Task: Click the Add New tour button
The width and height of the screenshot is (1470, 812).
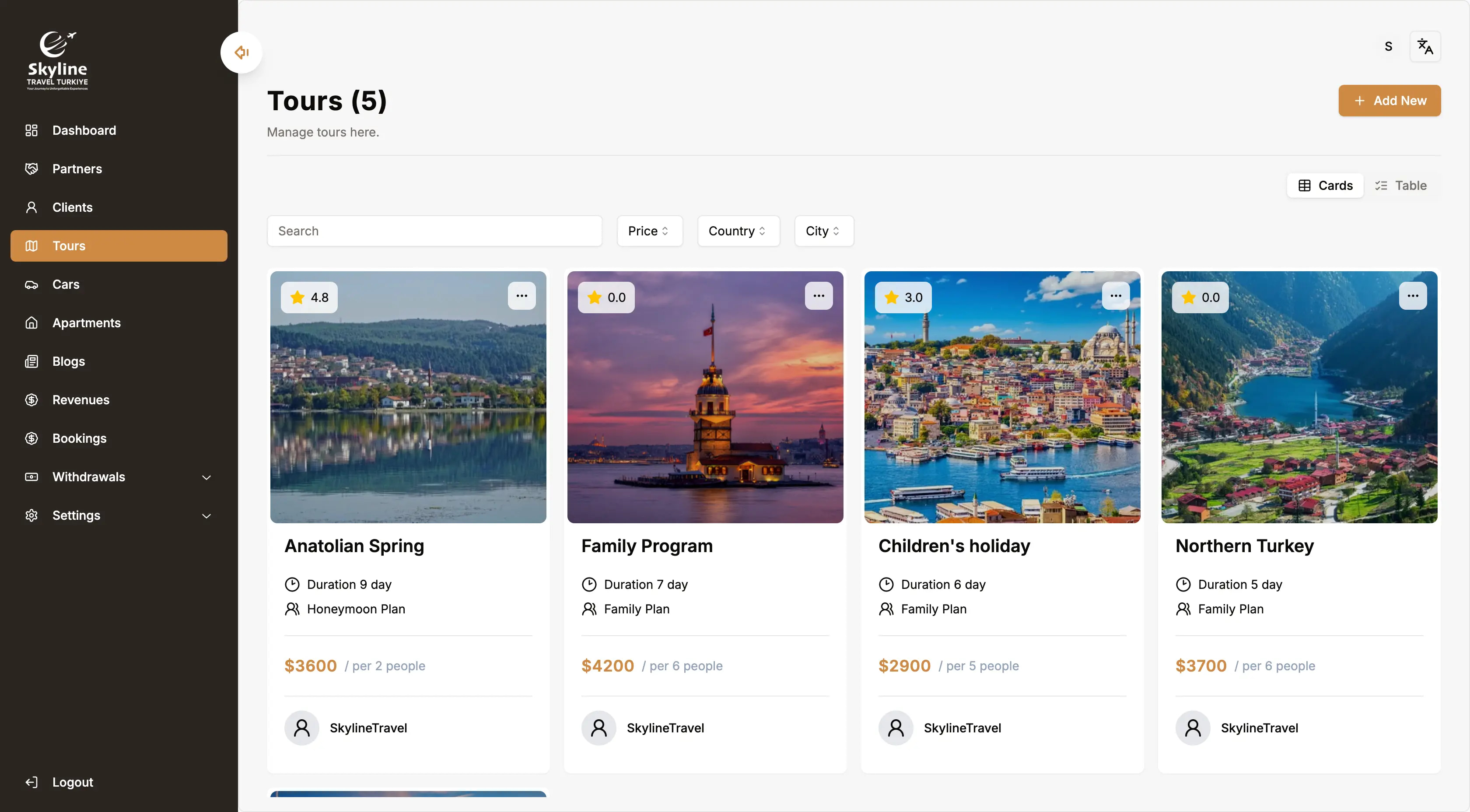Action: pyautogui.click(x=1389, y=101)
